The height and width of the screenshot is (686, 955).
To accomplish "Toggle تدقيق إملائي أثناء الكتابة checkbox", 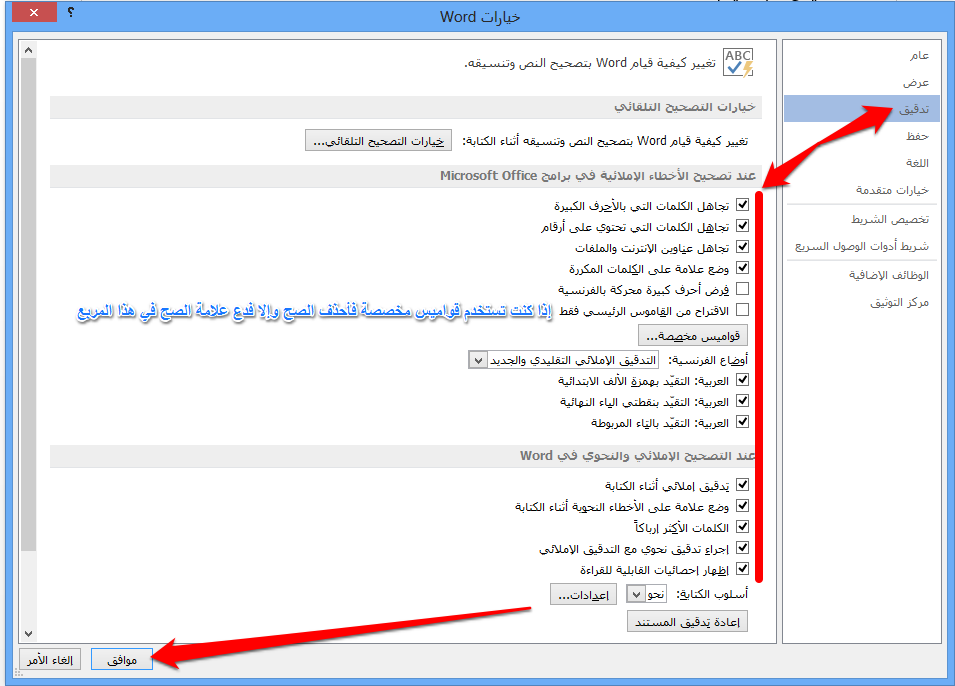I will click(x=742, y=485).
